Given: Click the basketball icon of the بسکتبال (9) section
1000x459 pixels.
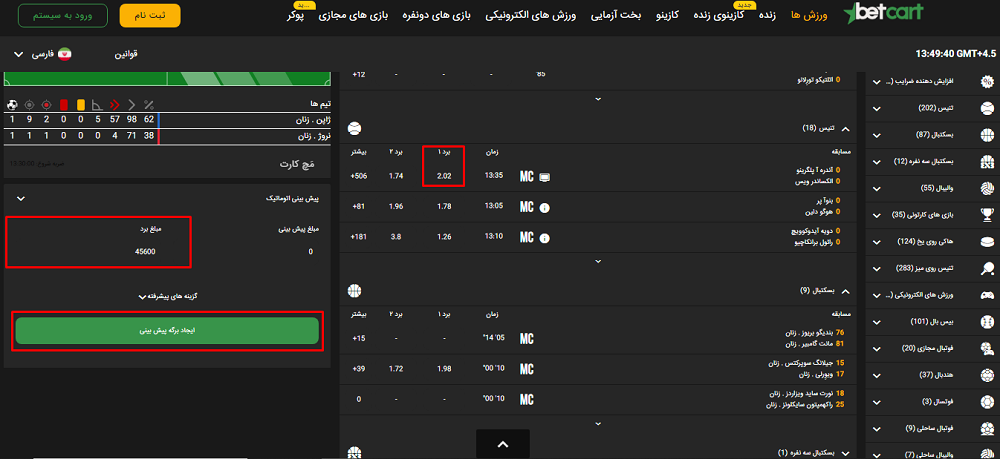Looking at the screenshot, I should [355, 291].
